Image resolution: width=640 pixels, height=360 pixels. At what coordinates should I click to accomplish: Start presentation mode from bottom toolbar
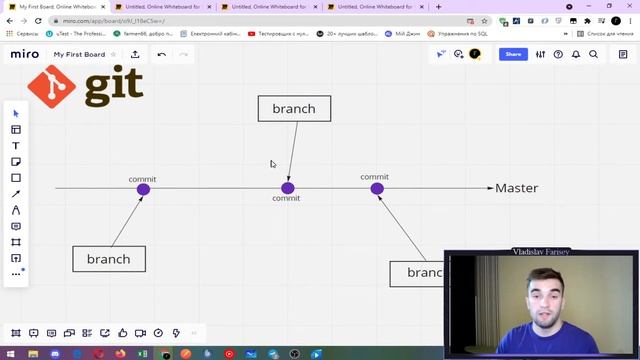click(33, 333)
